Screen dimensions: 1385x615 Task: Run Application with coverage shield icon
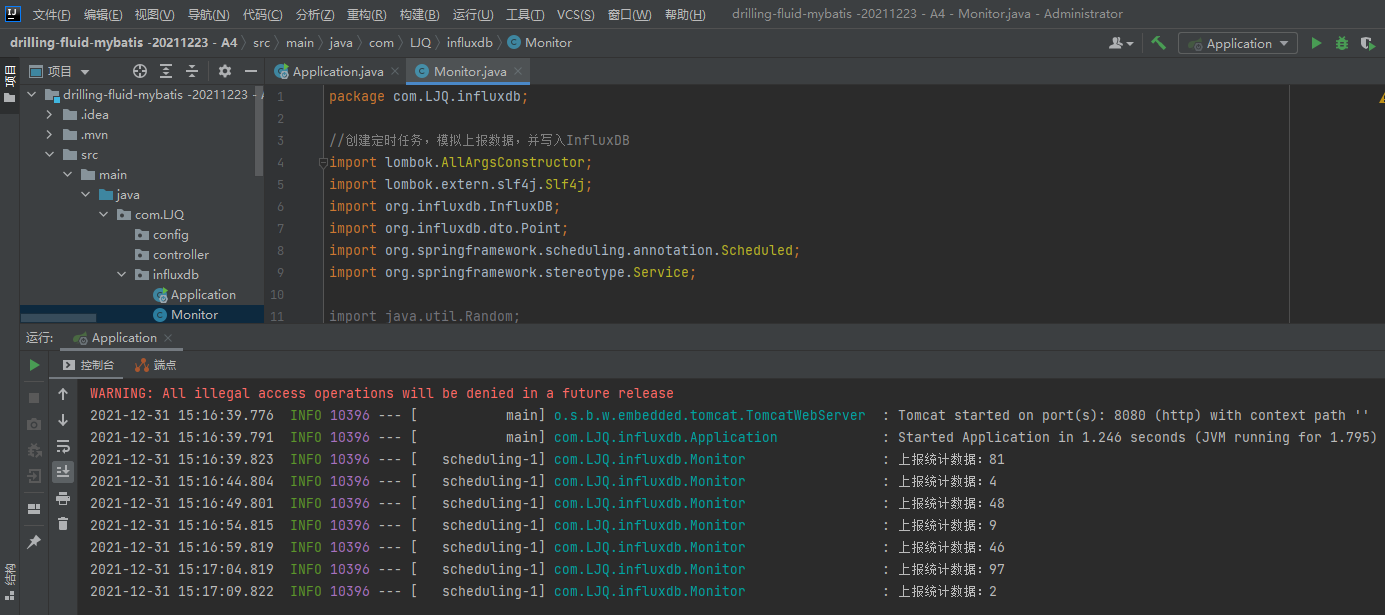[x=1369, y=43]
